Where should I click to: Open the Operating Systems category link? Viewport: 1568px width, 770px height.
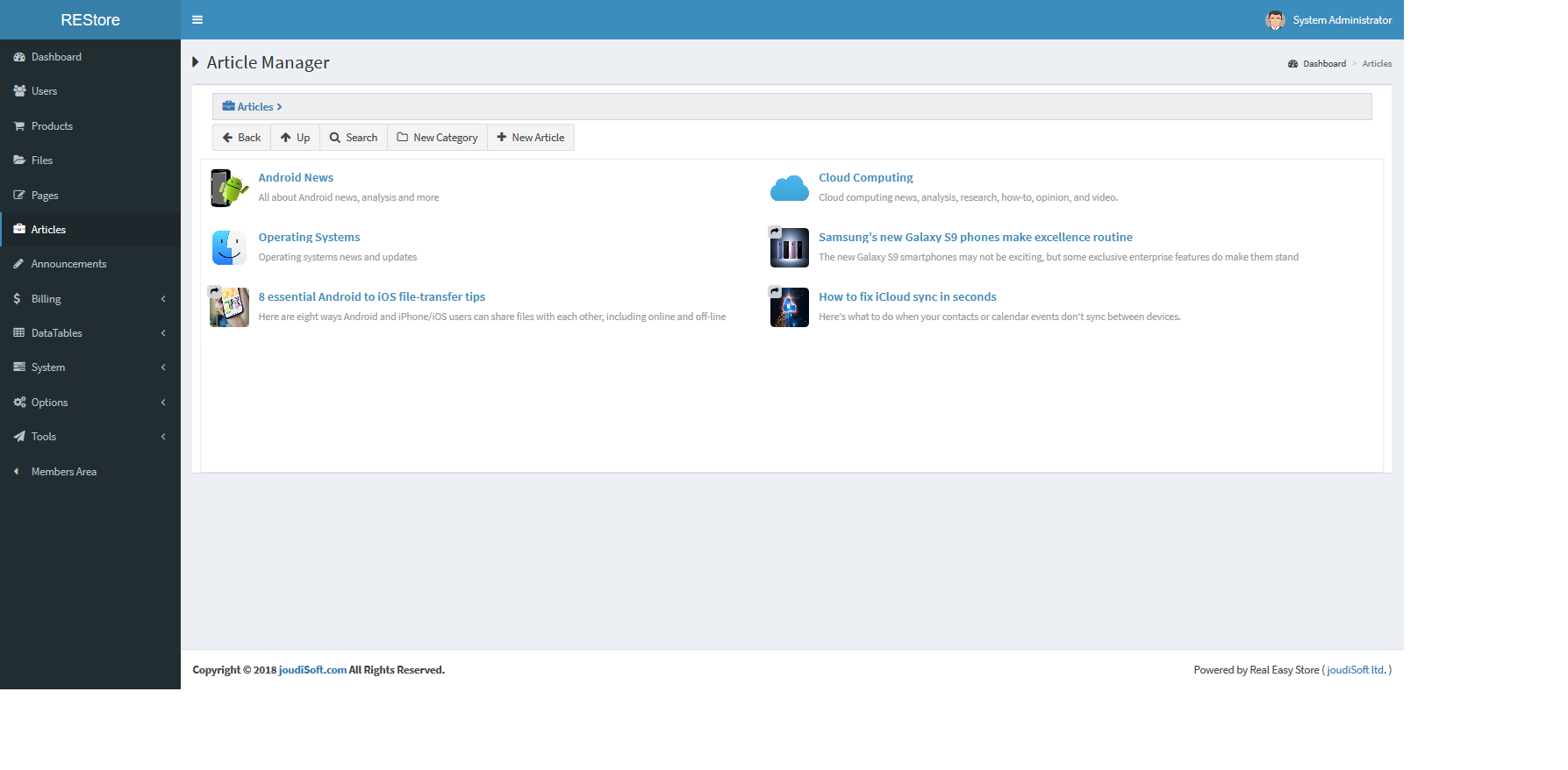point(309,237)
